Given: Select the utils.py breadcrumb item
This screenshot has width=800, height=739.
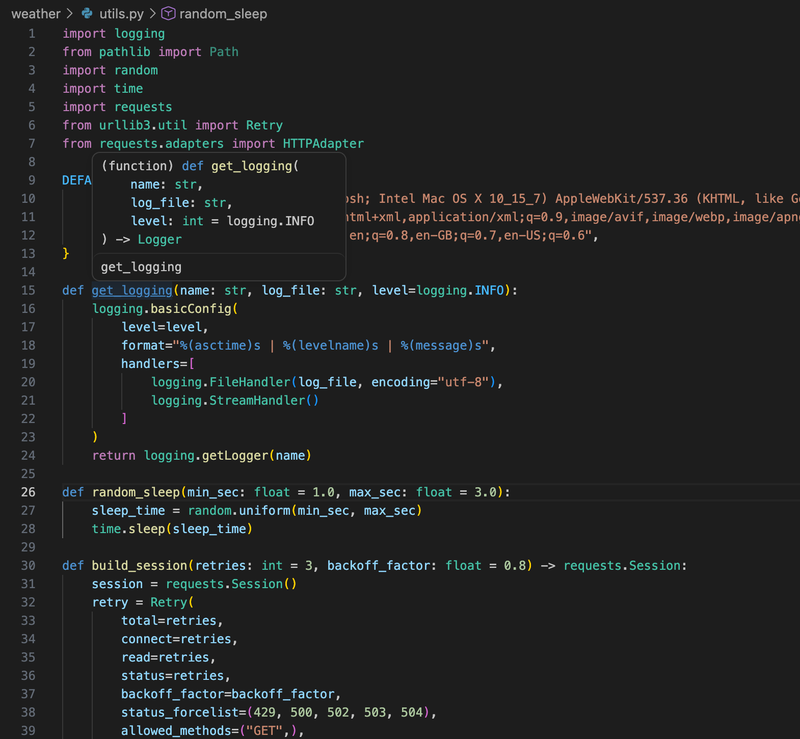Looking at the screenshot, I should [121, 14].
